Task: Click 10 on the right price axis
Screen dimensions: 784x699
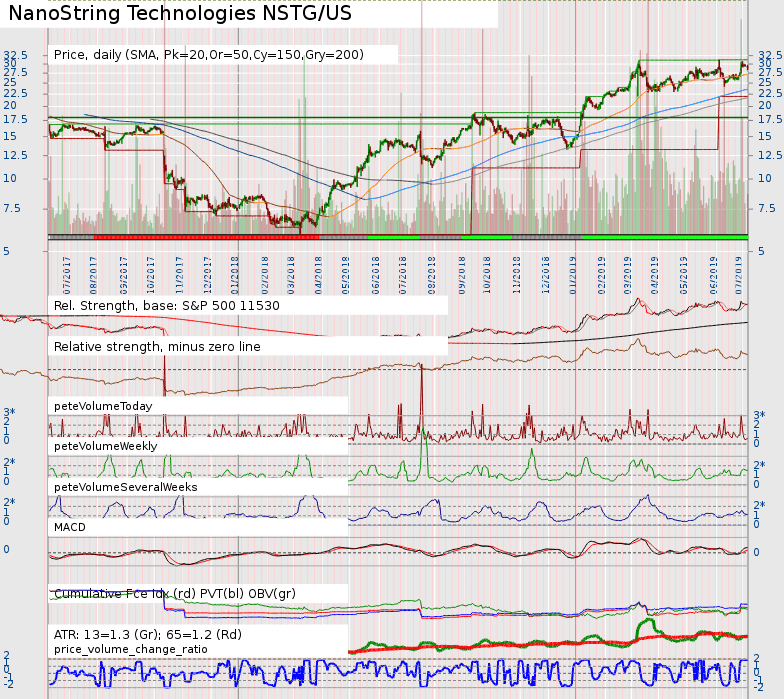Action: coord(765,178)
